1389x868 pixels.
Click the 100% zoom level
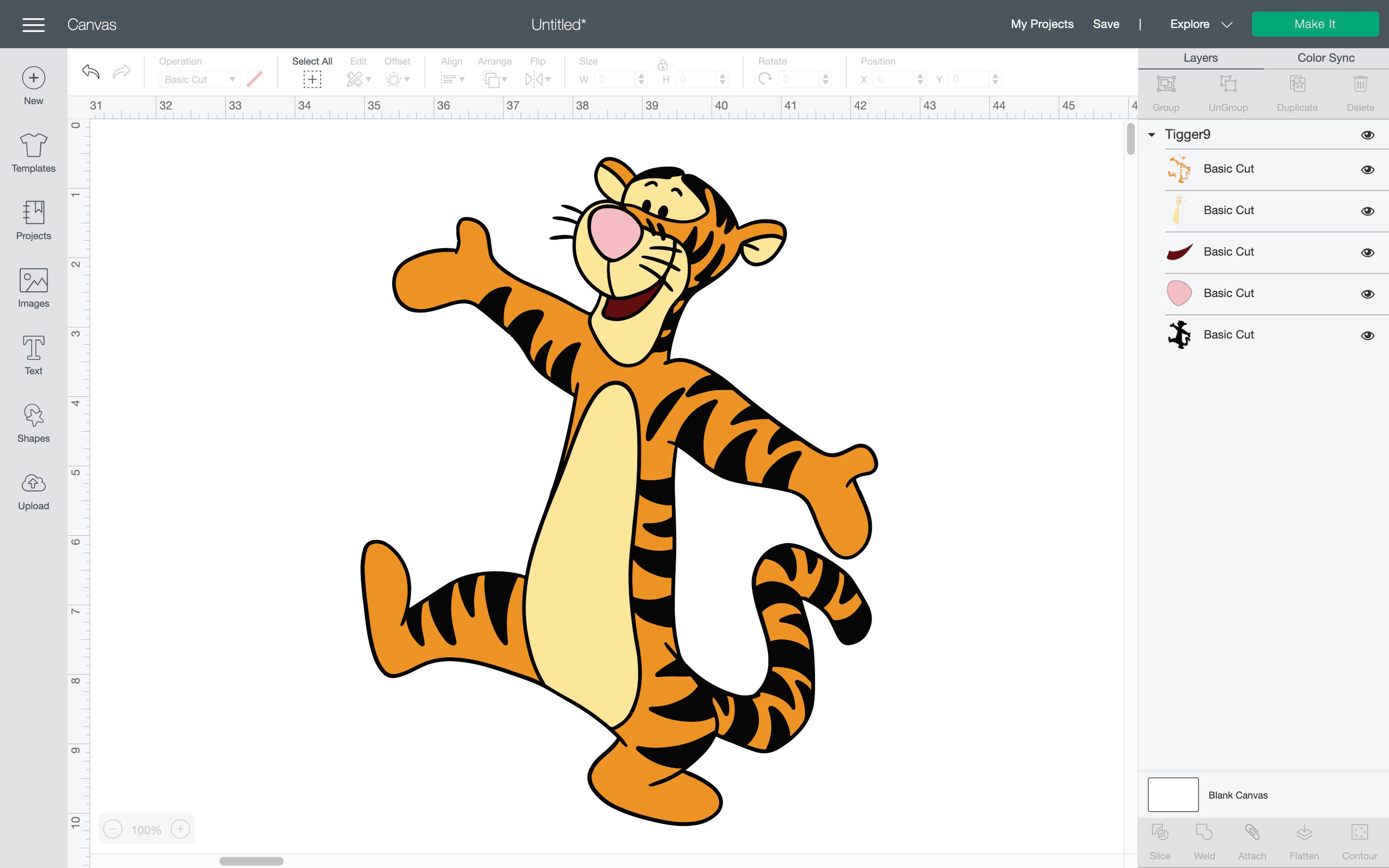[146, 829]
